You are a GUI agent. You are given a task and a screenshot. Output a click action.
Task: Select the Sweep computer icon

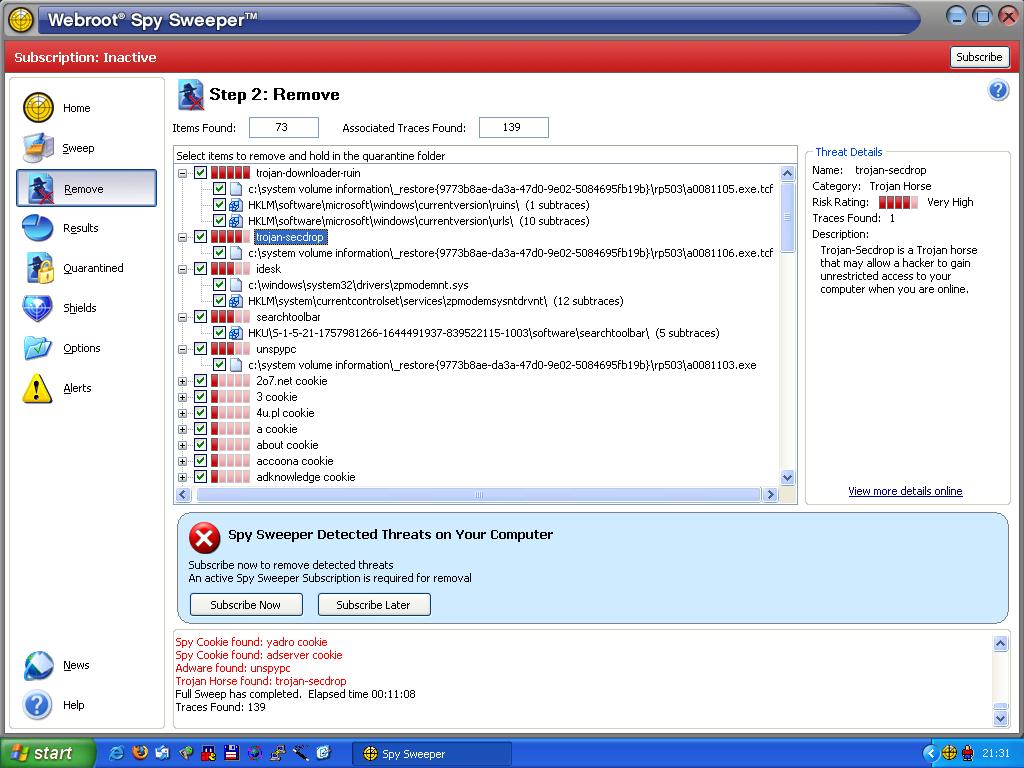(x=39, y=148)
